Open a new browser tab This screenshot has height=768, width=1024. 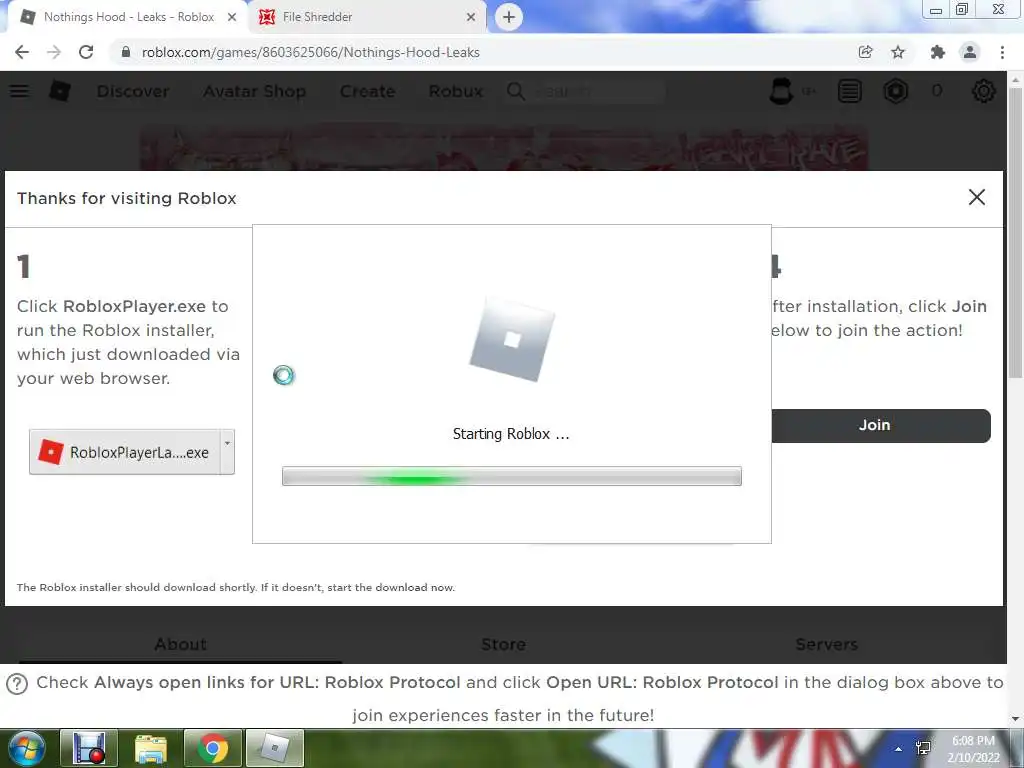[x=509, y=17]
